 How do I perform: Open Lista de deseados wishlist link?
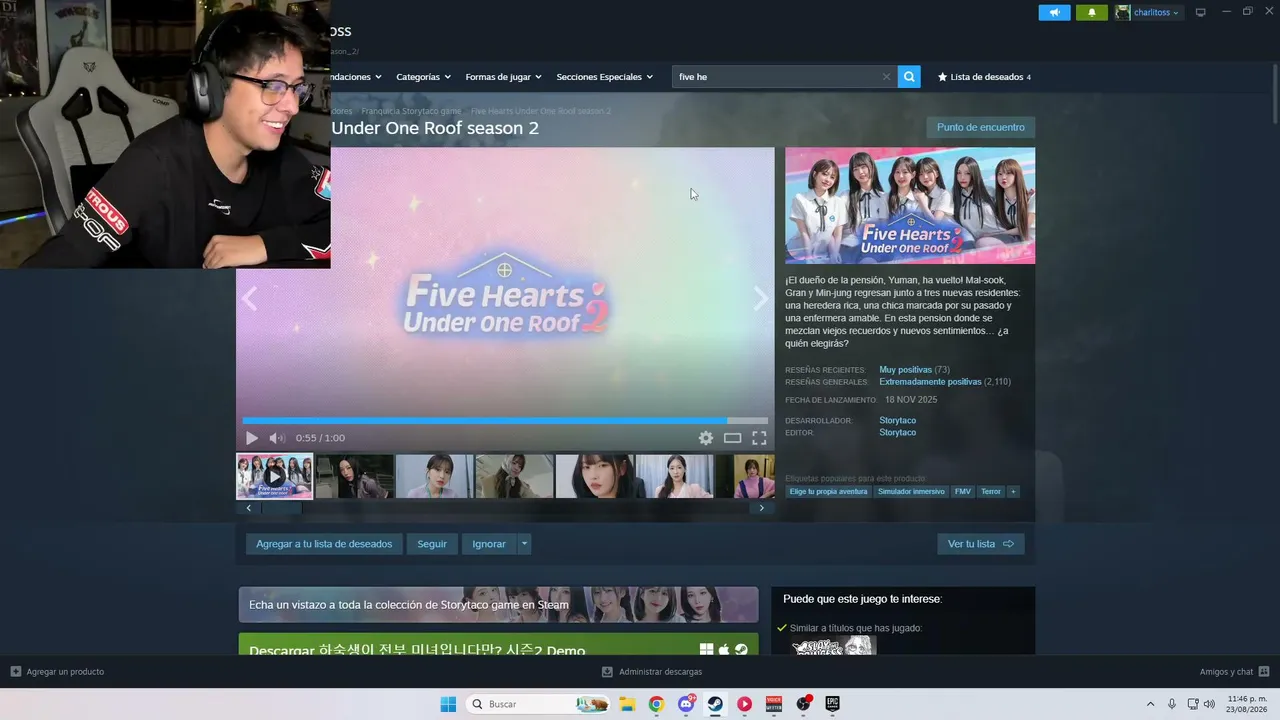tap(984, 77)
